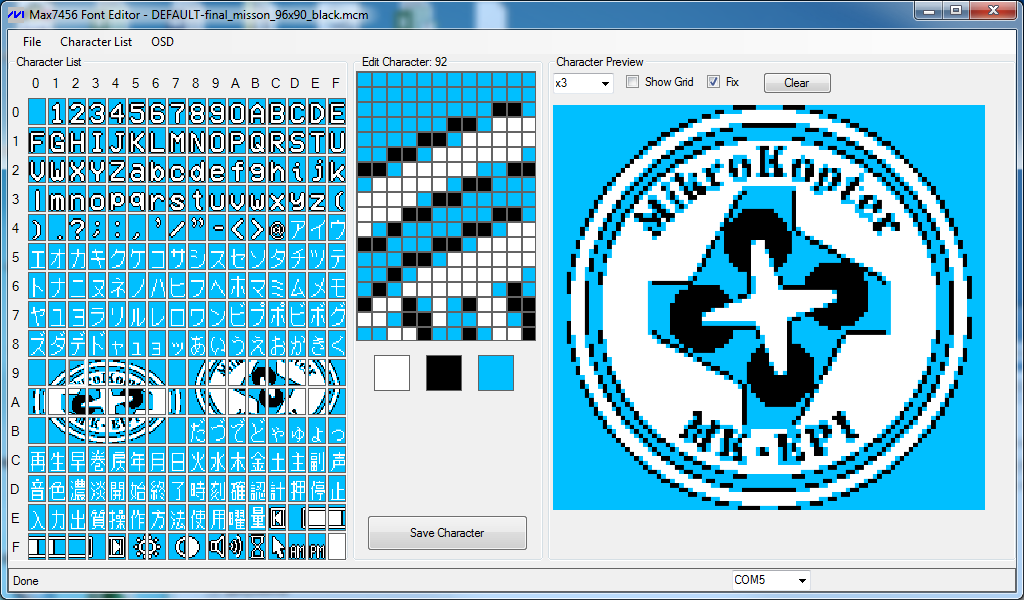This screenshot has width=1024, height=600.
Task: Pick the AM glyph in row F
Action: [297, 547]
